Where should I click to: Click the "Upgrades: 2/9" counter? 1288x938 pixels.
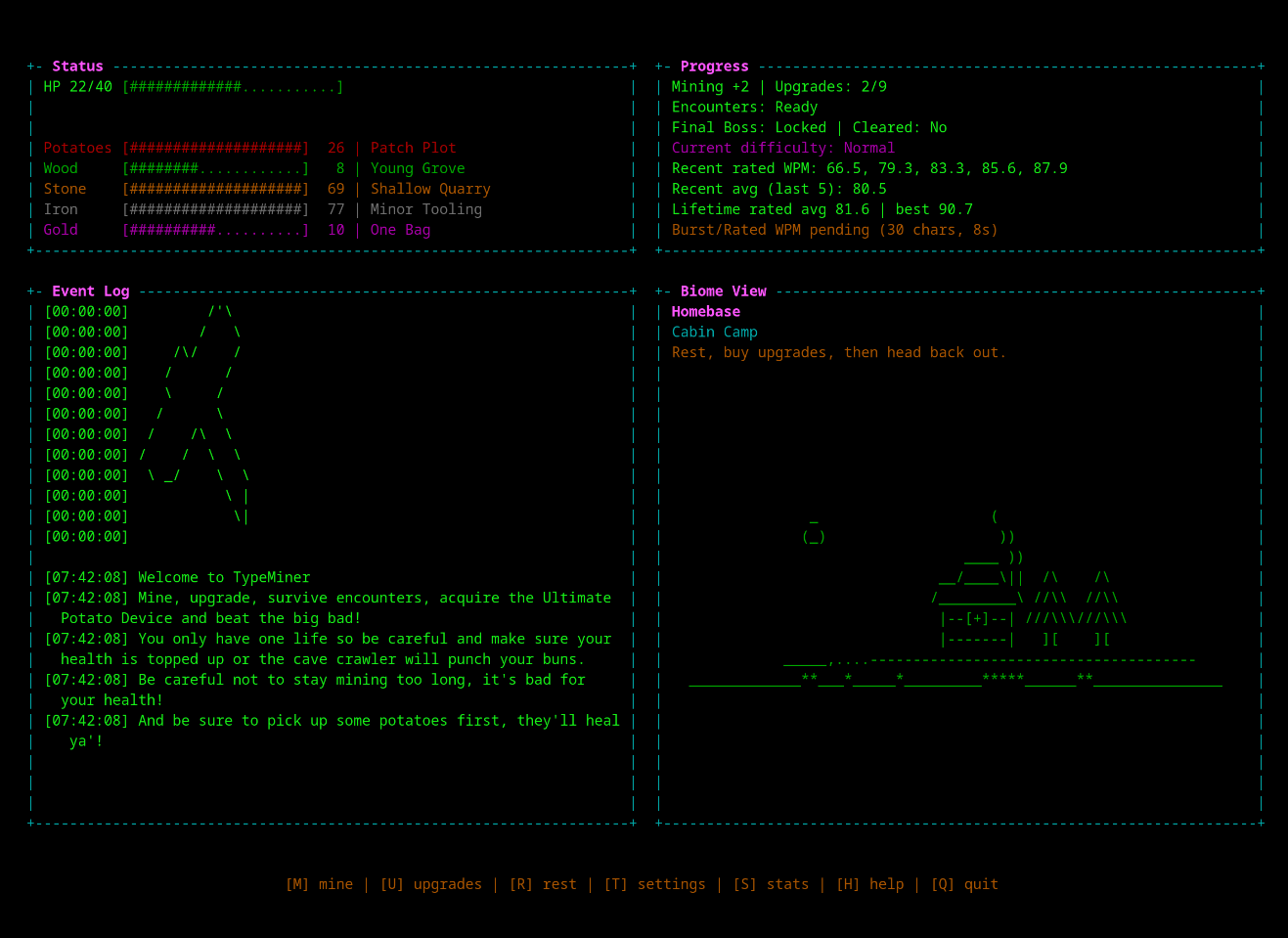[x=831, y=87]
